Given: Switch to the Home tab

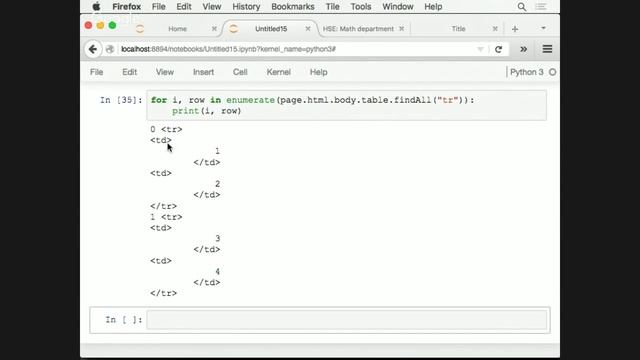Looking at the screenshot, I should [x=178, y=29].
